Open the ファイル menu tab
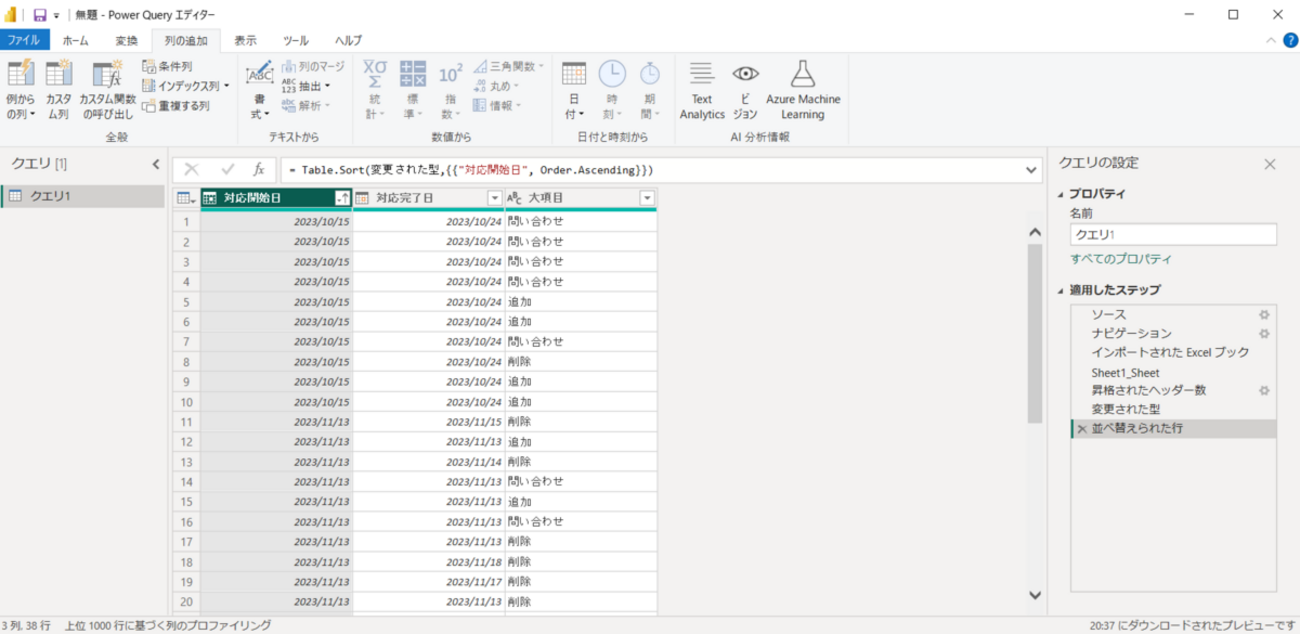 (x=24, y=40)
